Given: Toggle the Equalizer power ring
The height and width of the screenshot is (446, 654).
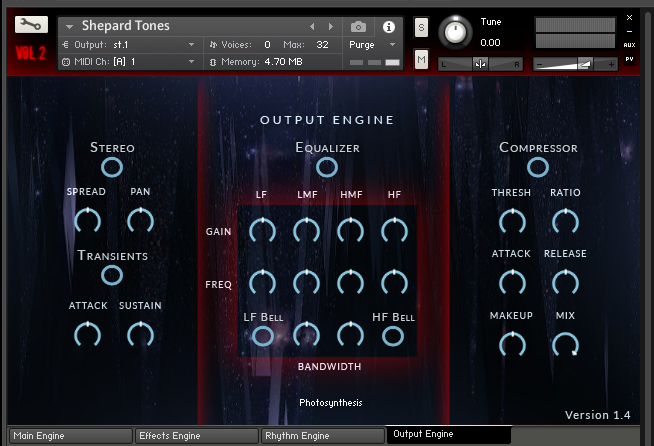Looking at the screenshot, I should (327, 167).
